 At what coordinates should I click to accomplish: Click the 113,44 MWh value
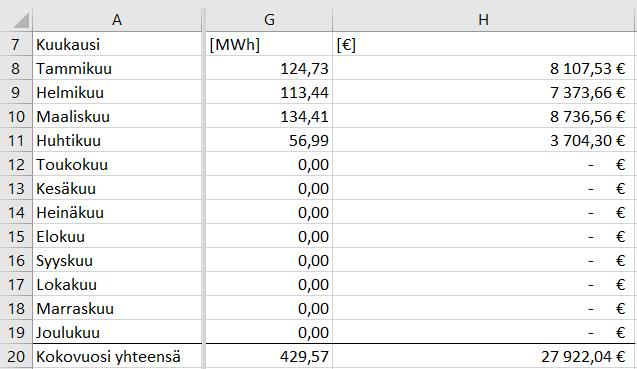[269, 92]
